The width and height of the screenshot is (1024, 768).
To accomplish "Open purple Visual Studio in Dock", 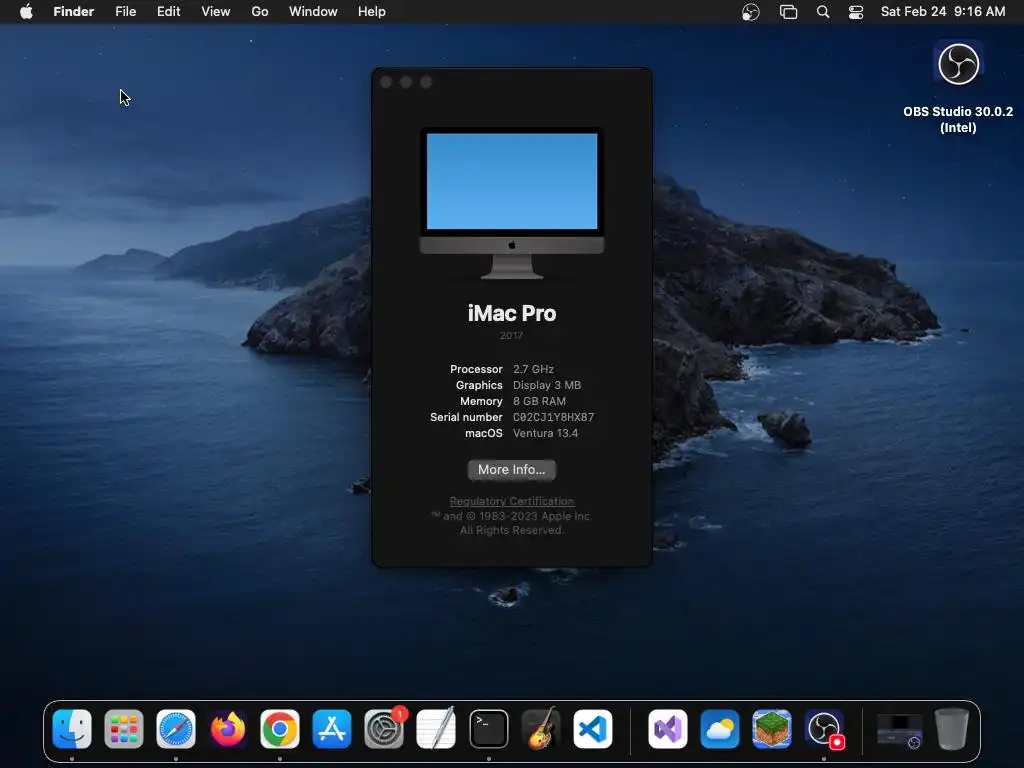I will tap(667, 729).
